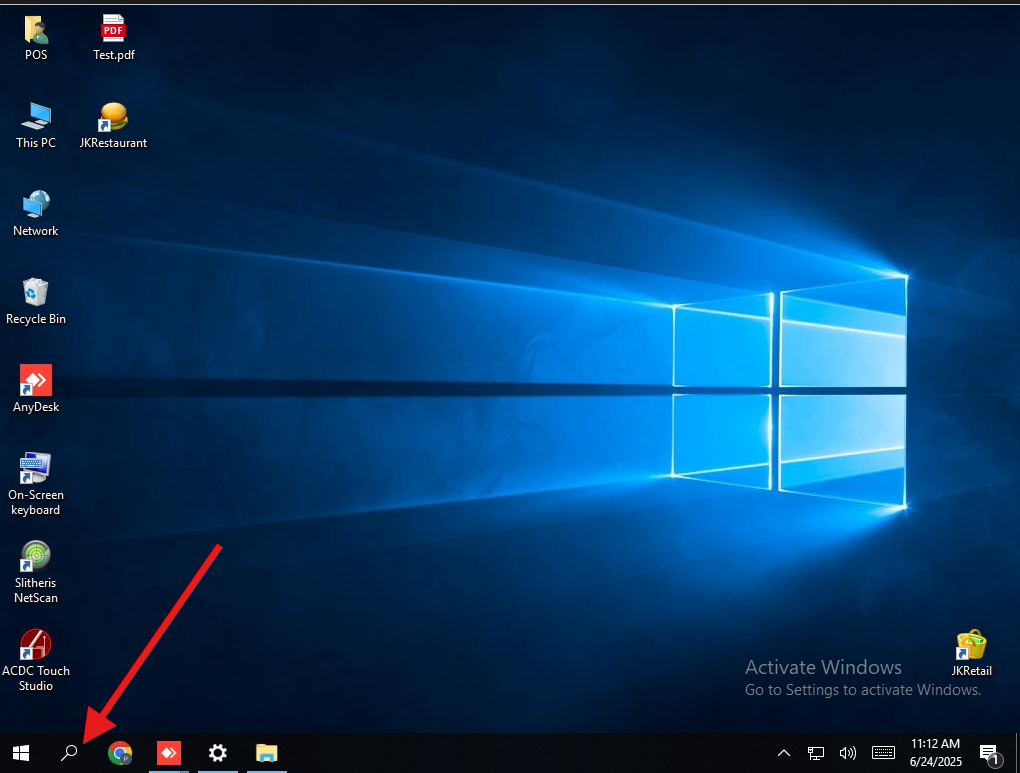Select the ACDC Touch Studio shortcut
Viewport: 1020px width, 773px height.
[36, 644]
